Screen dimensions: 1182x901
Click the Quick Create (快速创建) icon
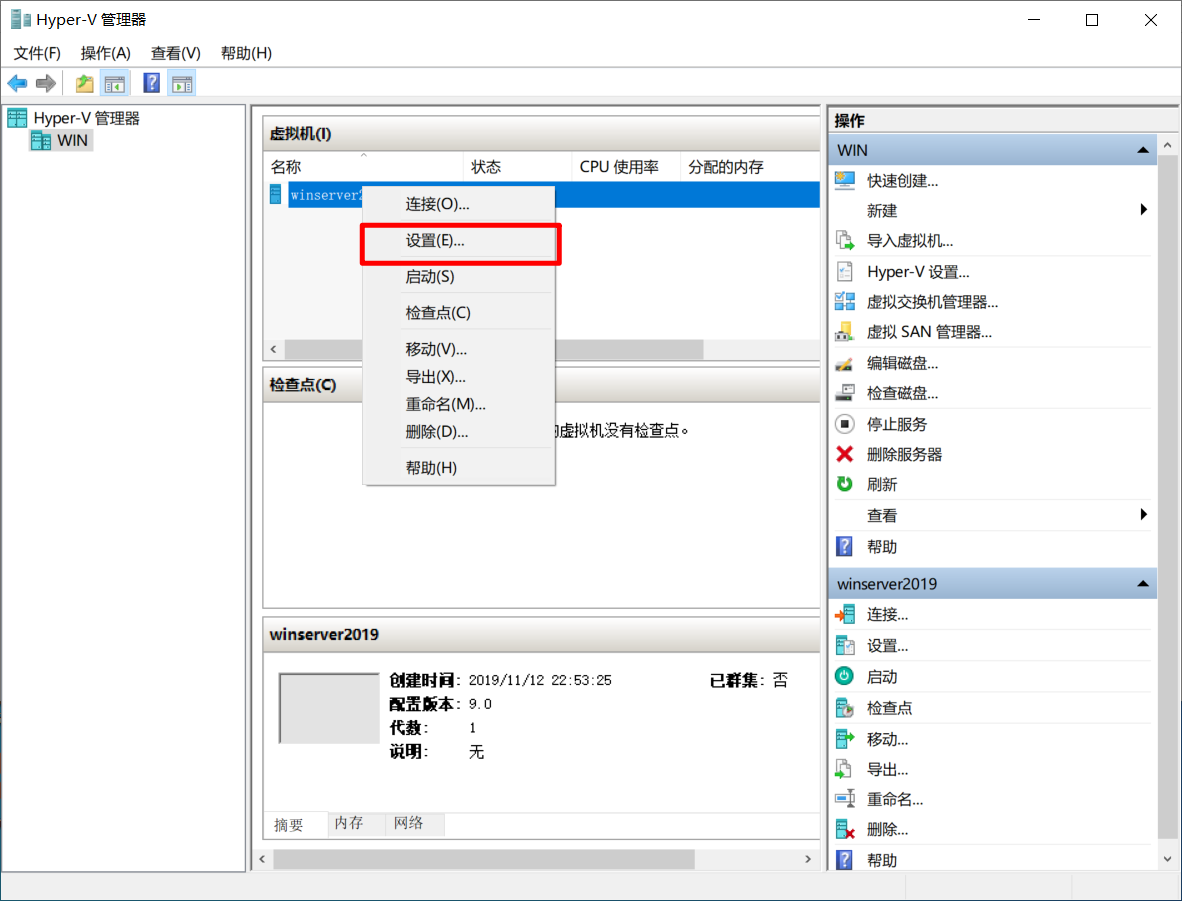click(x=845, y=181)
